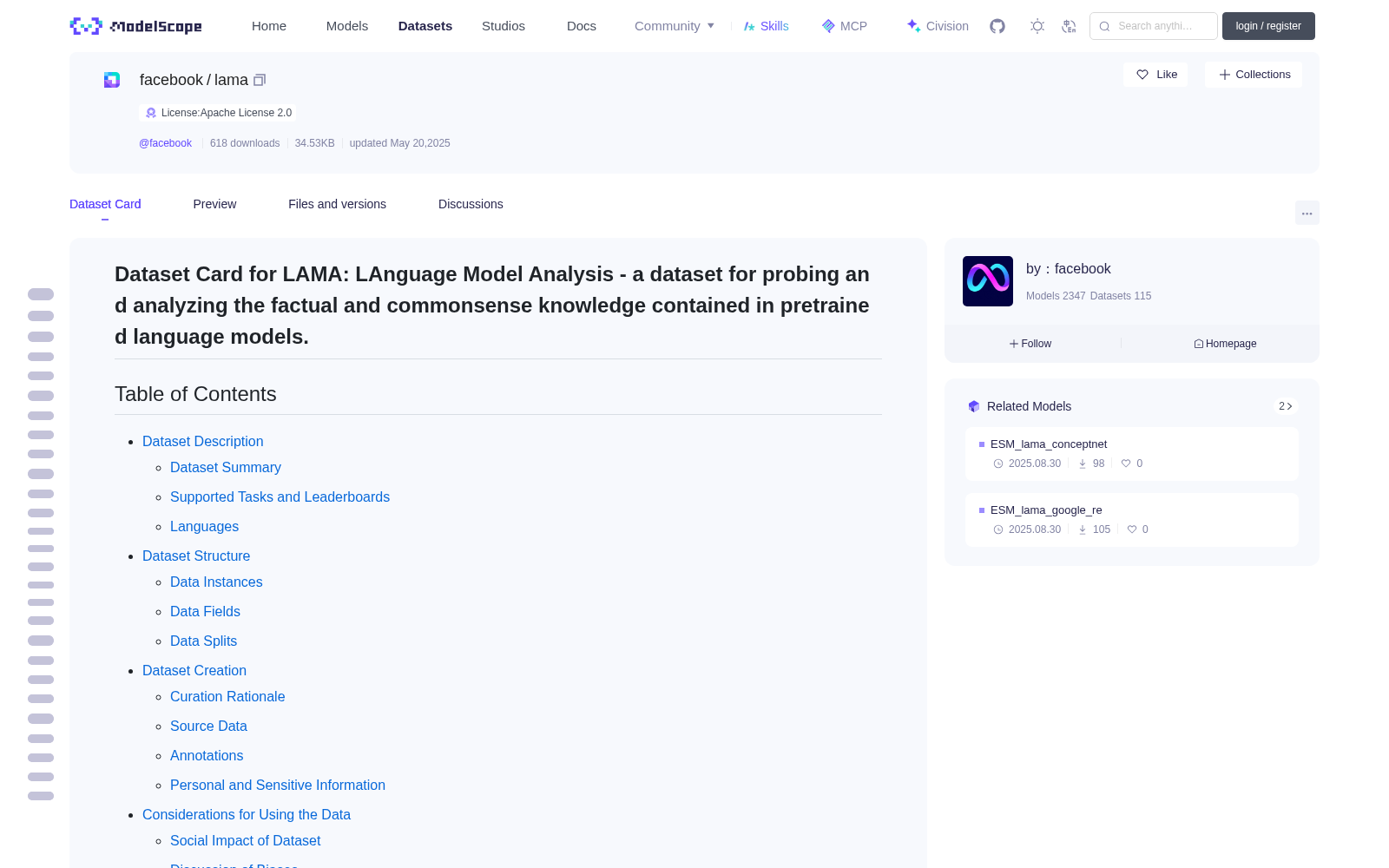
Task: Click the Apache License 2.0 tag
Action: [217, 113]
